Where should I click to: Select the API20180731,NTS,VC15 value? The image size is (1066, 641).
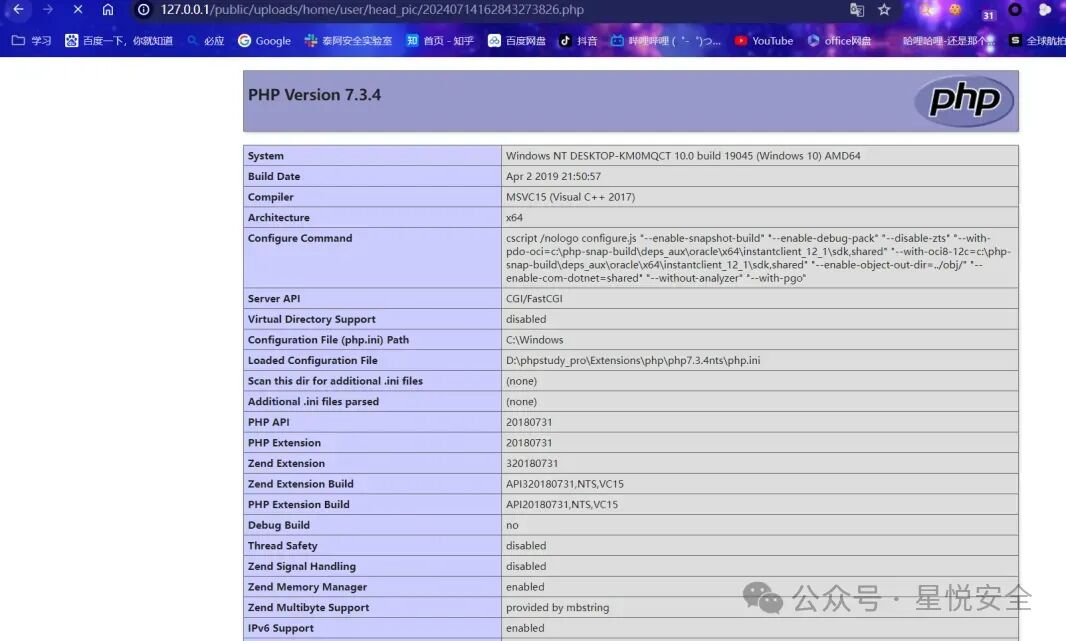tap(562, 504)
